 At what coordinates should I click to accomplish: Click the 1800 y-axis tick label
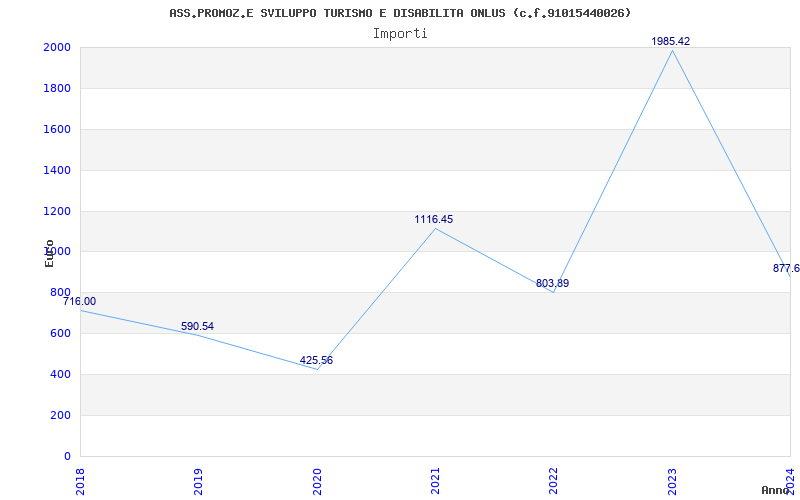click(x=57, y=89)
